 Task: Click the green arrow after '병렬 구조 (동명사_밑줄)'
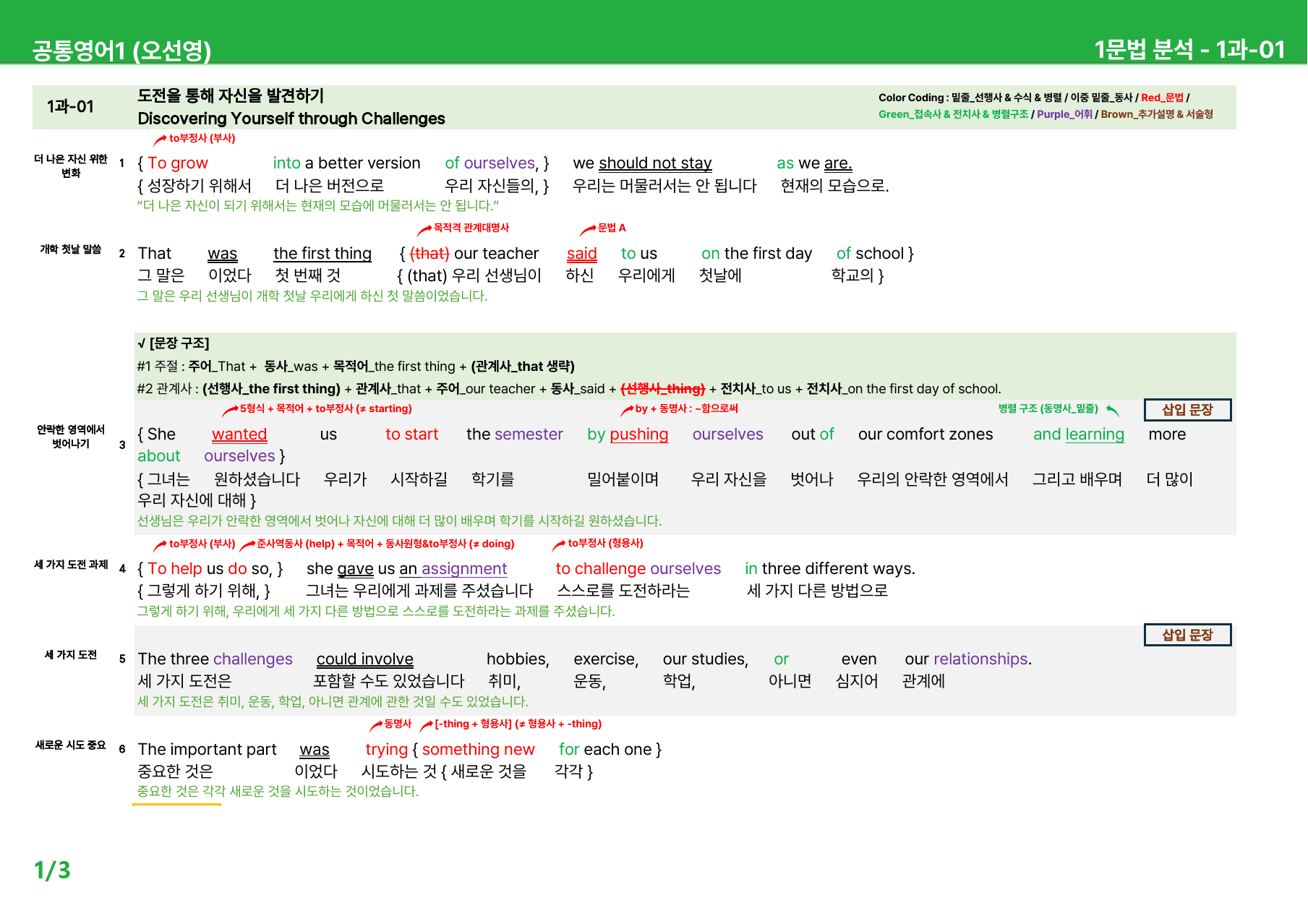tap(1113, 411)
